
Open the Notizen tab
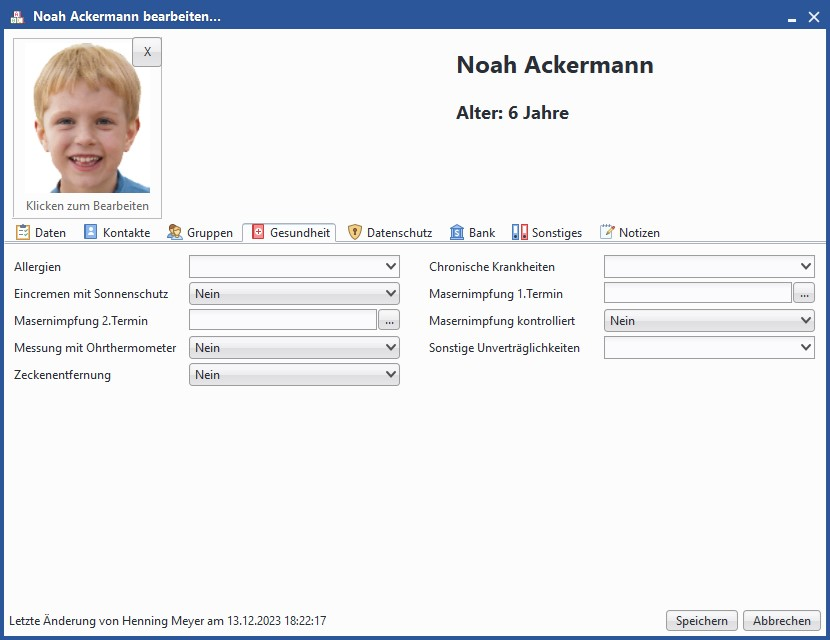[629, 232]
